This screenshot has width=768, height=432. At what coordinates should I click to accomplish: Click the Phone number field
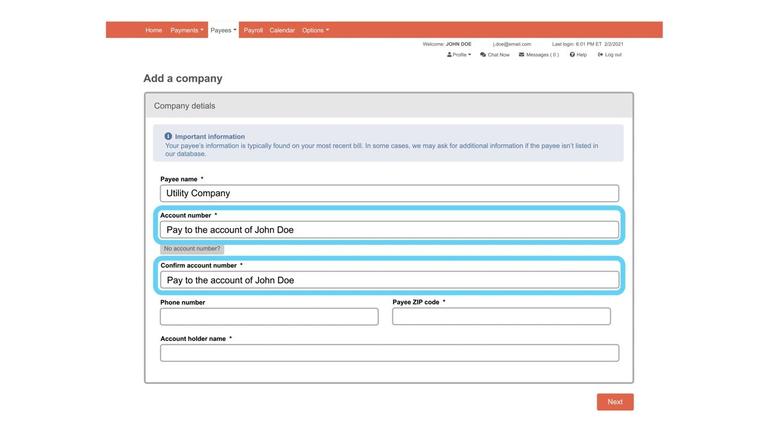click(x=269, y=316)
